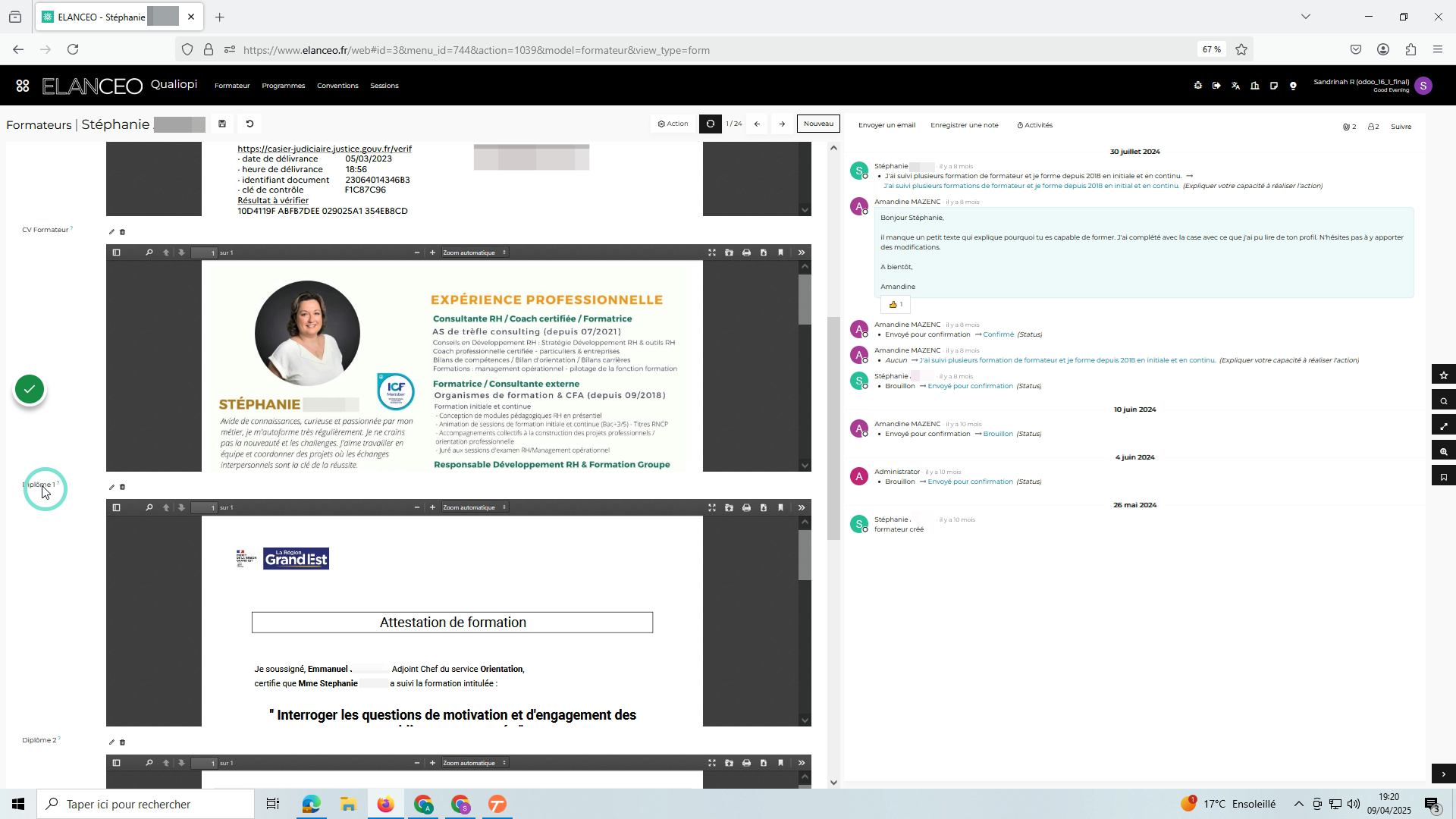The width and height of the screenshot is (1456, 819).
Task: Delete the Diplôme 2 file
Action: (x=123, y=742)
